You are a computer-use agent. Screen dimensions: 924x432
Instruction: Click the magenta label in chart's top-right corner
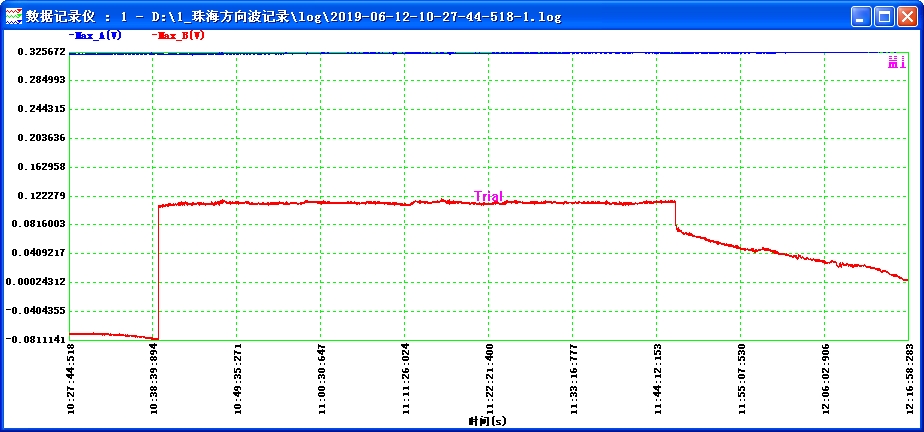point(895,63)
